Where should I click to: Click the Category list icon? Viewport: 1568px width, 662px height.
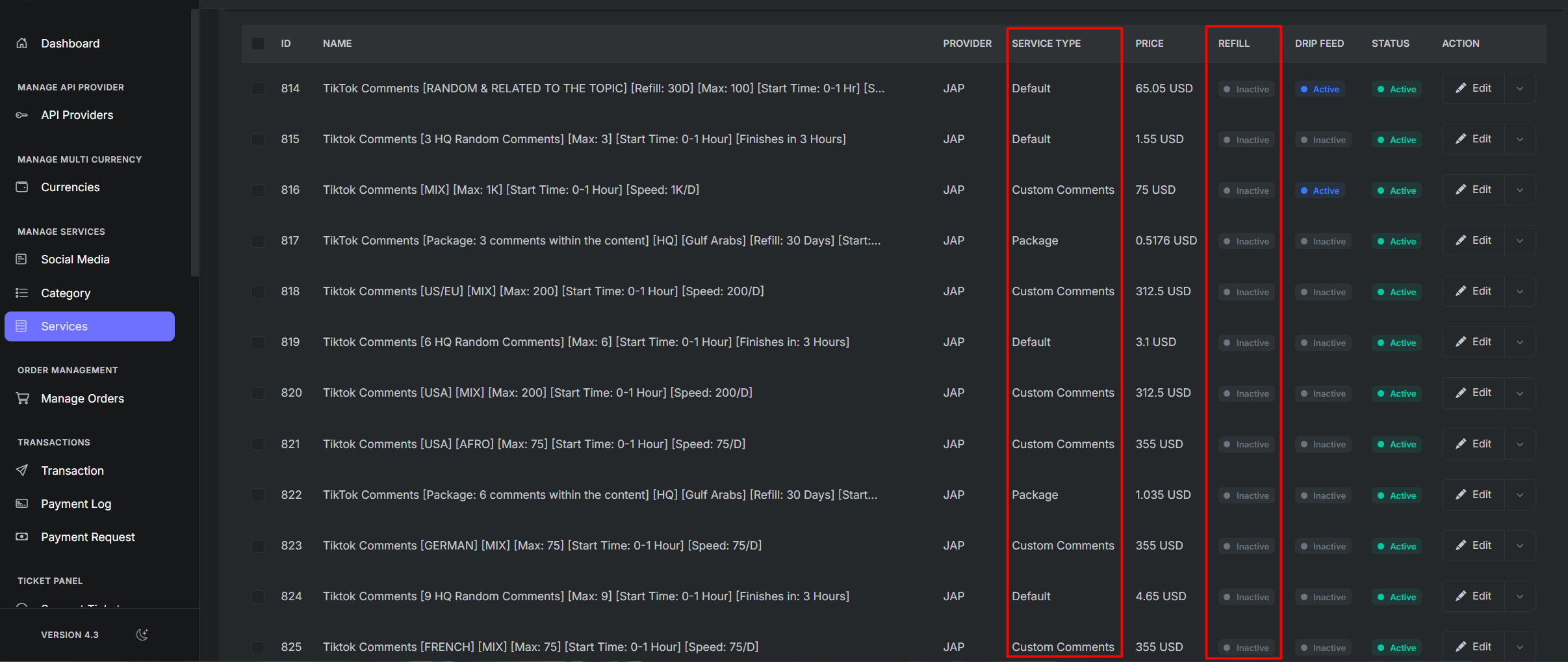coord(21,293)
